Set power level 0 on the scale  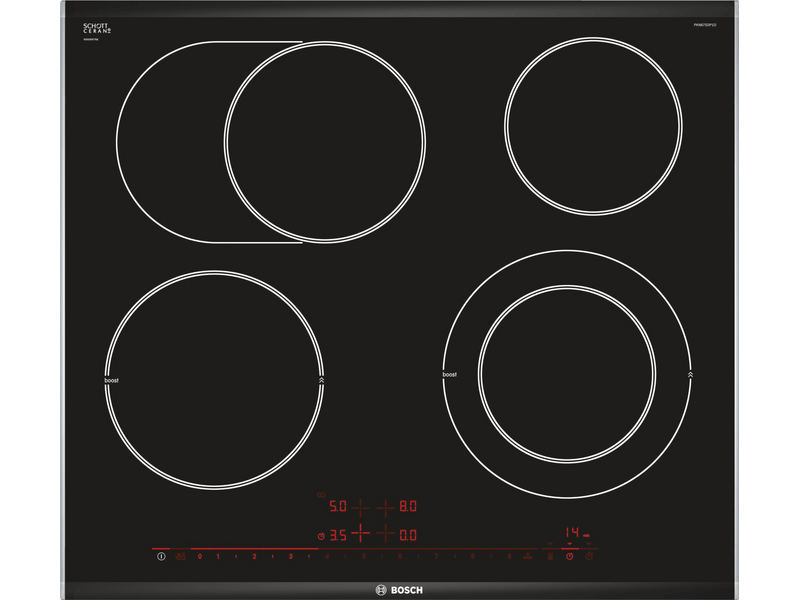(199, 555)
